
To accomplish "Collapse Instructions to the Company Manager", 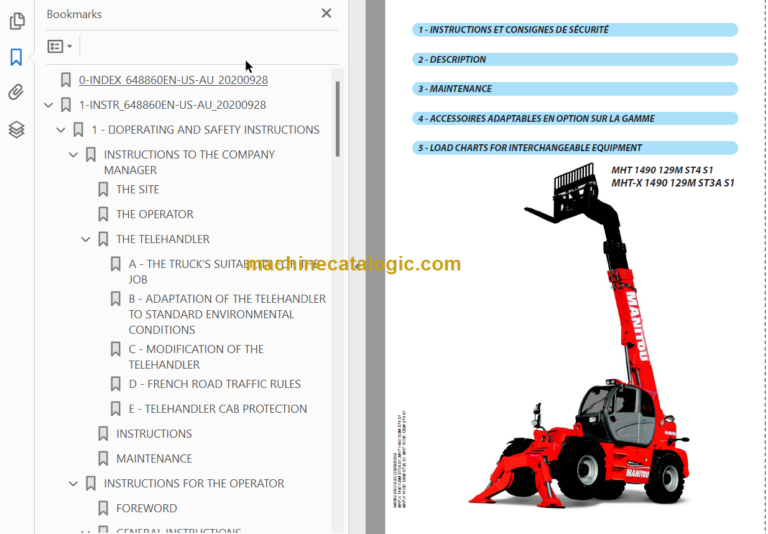I will 73,155.
